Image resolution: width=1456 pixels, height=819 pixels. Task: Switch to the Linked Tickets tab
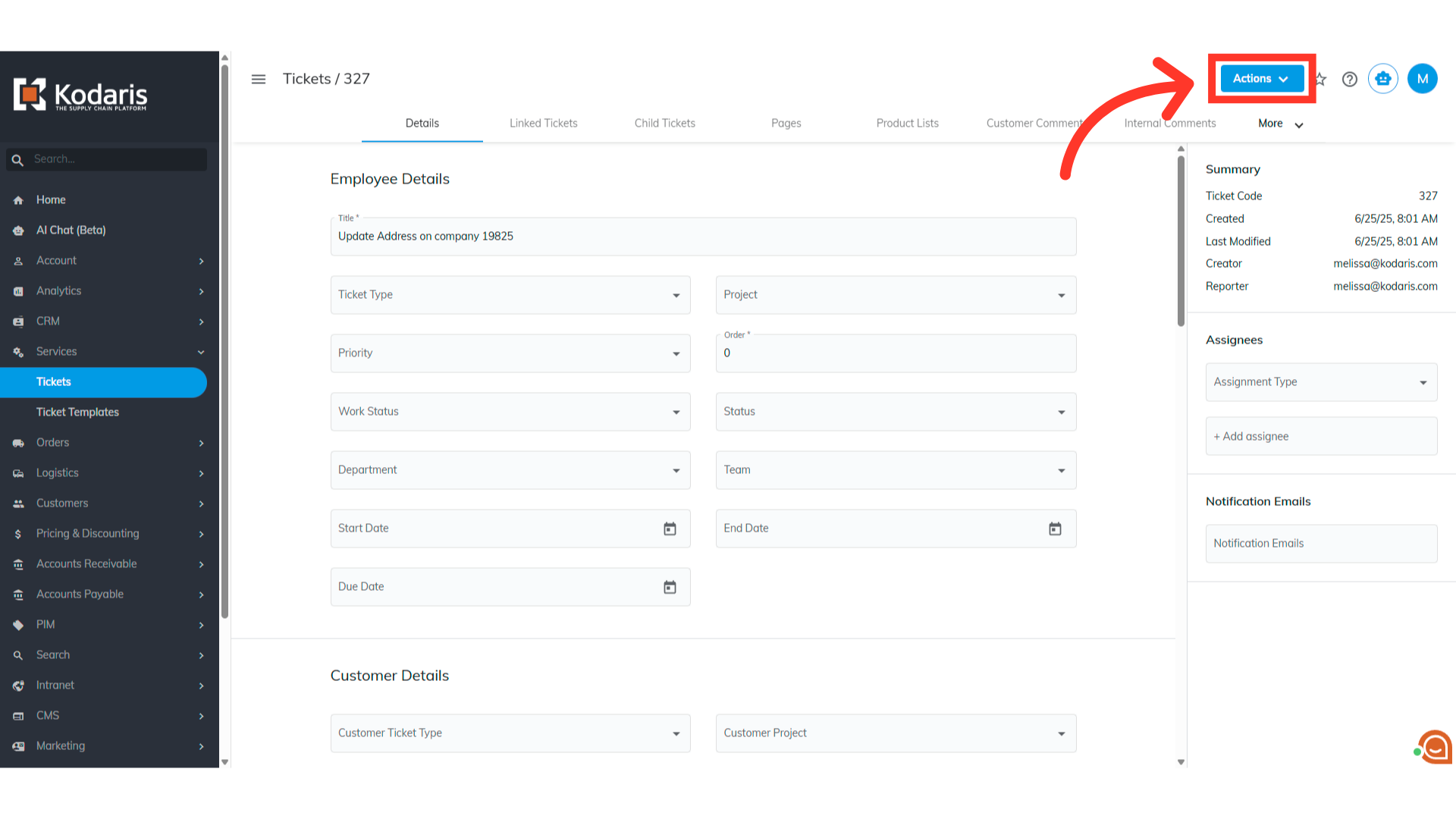(x=543, y=124)
